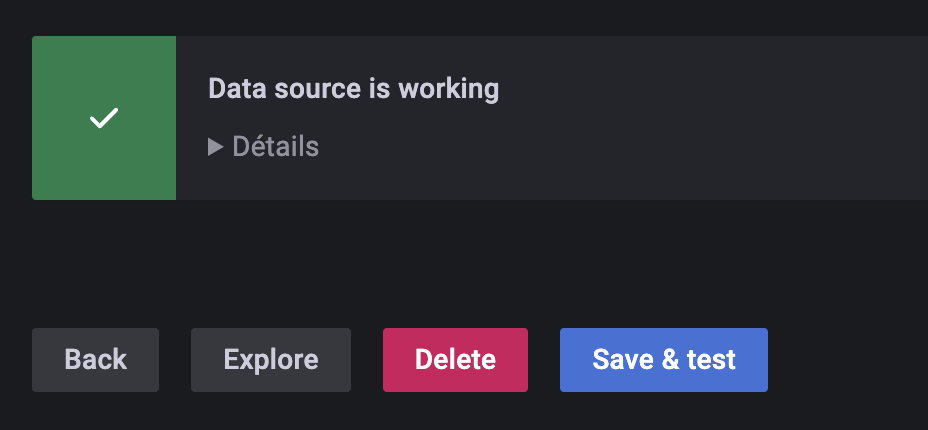
Task: Toggle the Détails section open
Action: tap(264, 147)
